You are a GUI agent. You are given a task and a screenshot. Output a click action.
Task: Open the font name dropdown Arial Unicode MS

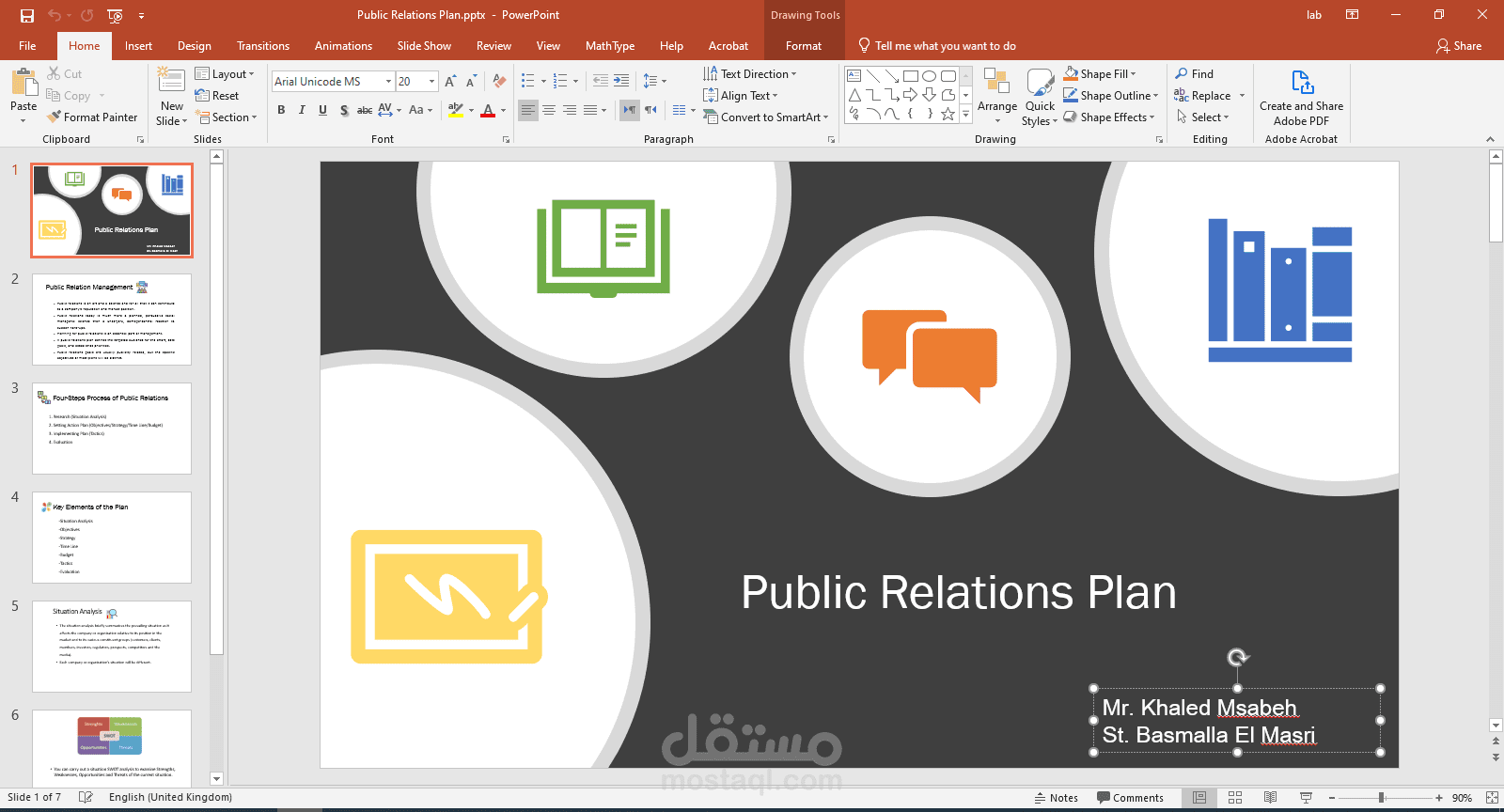(388, 82)
